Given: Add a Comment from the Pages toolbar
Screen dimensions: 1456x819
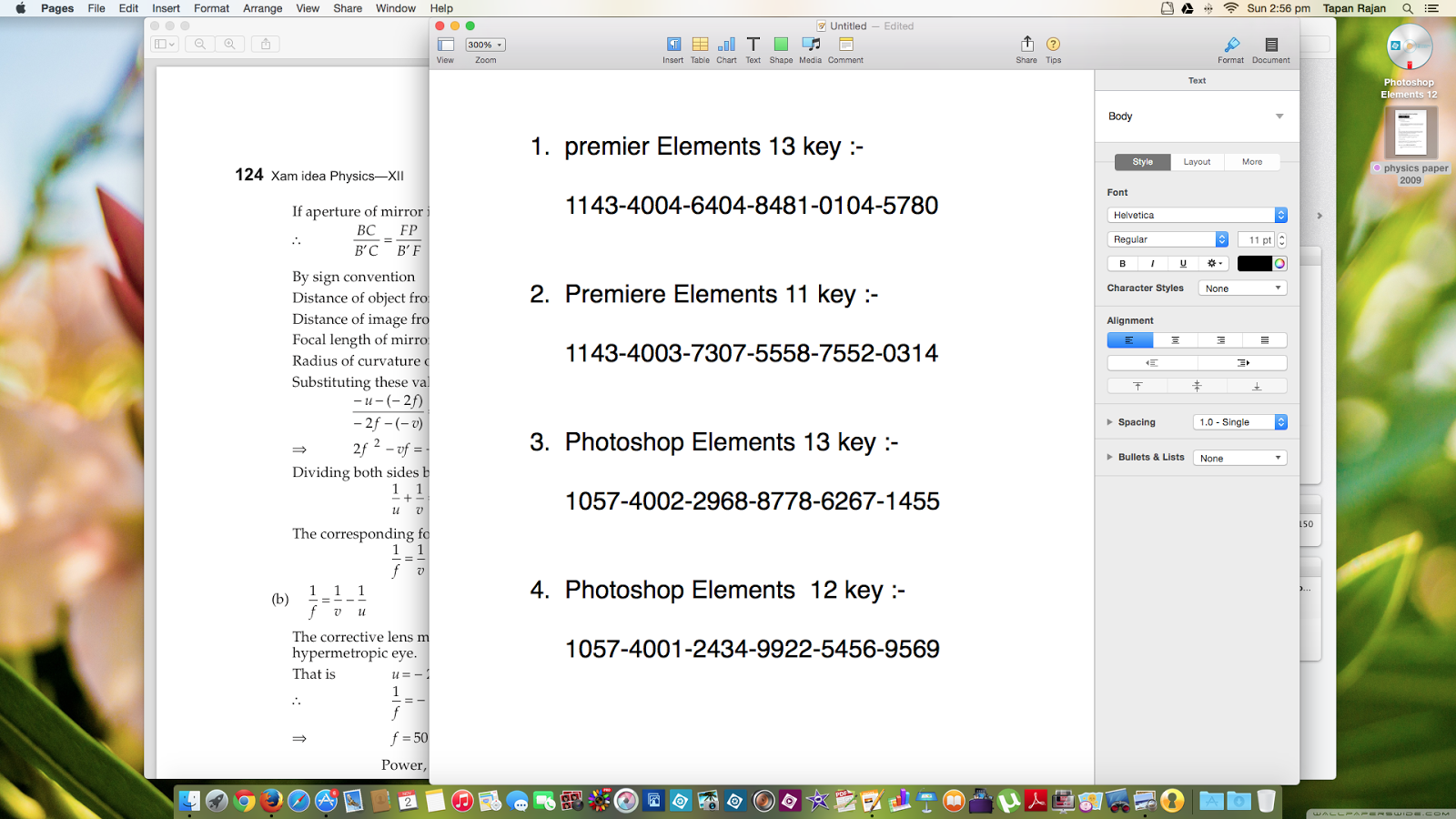Looking at the screenshot, I should (x=845, y=45).
